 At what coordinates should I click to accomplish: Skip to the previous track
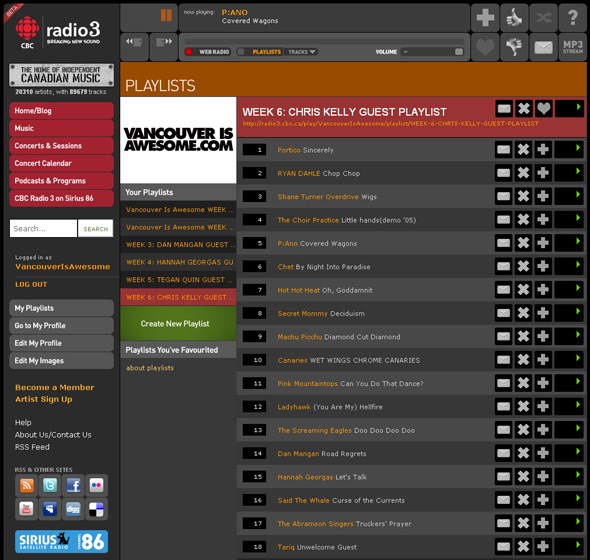point(134,47)
